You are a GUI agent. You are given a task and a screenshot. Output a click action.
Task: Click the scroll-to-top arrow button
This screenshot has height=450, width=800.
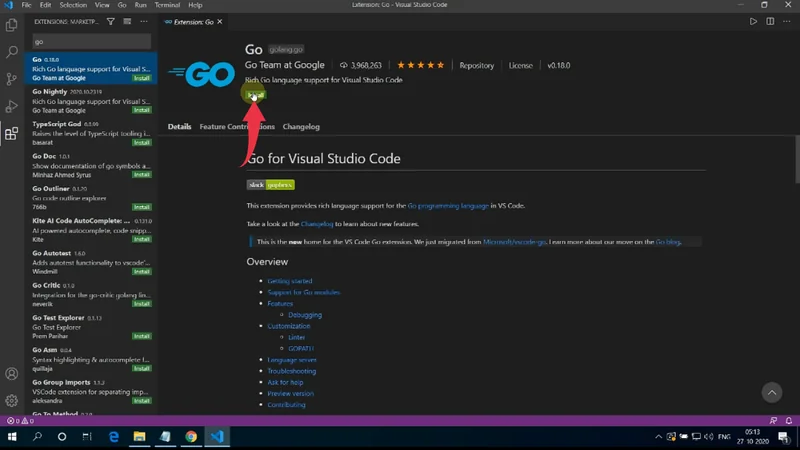[x=771, y=392]
